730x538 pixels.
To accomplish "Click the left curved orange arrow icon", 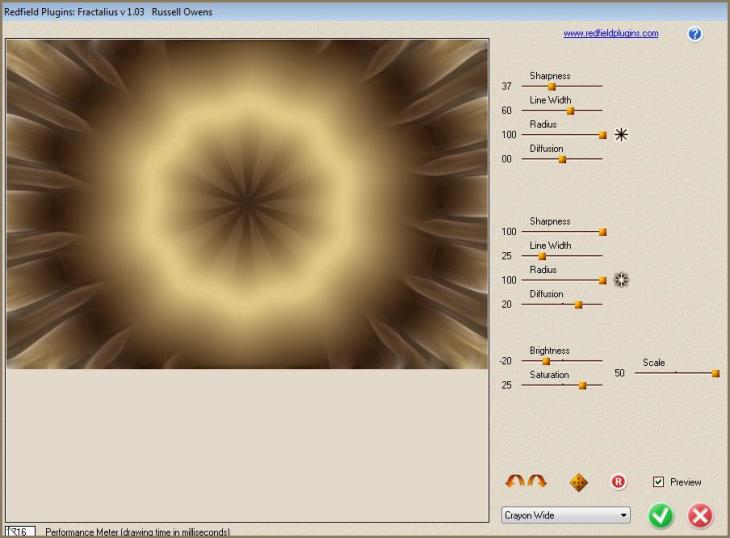I will point(515,482).
